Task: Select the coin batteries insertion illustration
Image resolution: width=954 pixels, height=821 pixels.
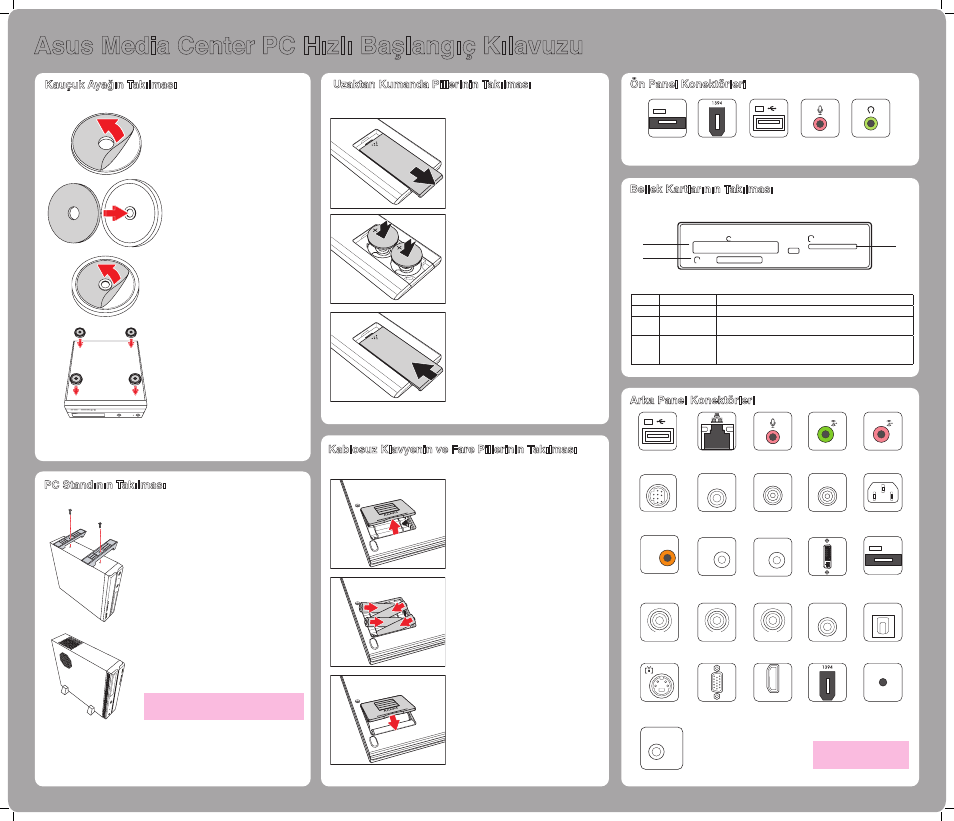Action: [x=388, y=259]
